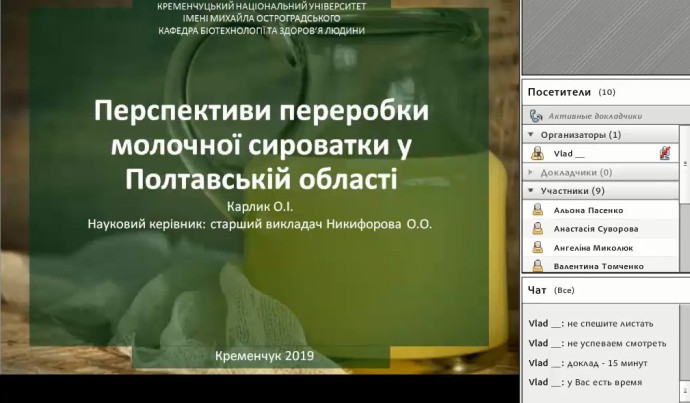Screen dimensions: 690x403
Task: Click Альона Пасенко's participant avatar icon
Action: (x=537, y=210)
